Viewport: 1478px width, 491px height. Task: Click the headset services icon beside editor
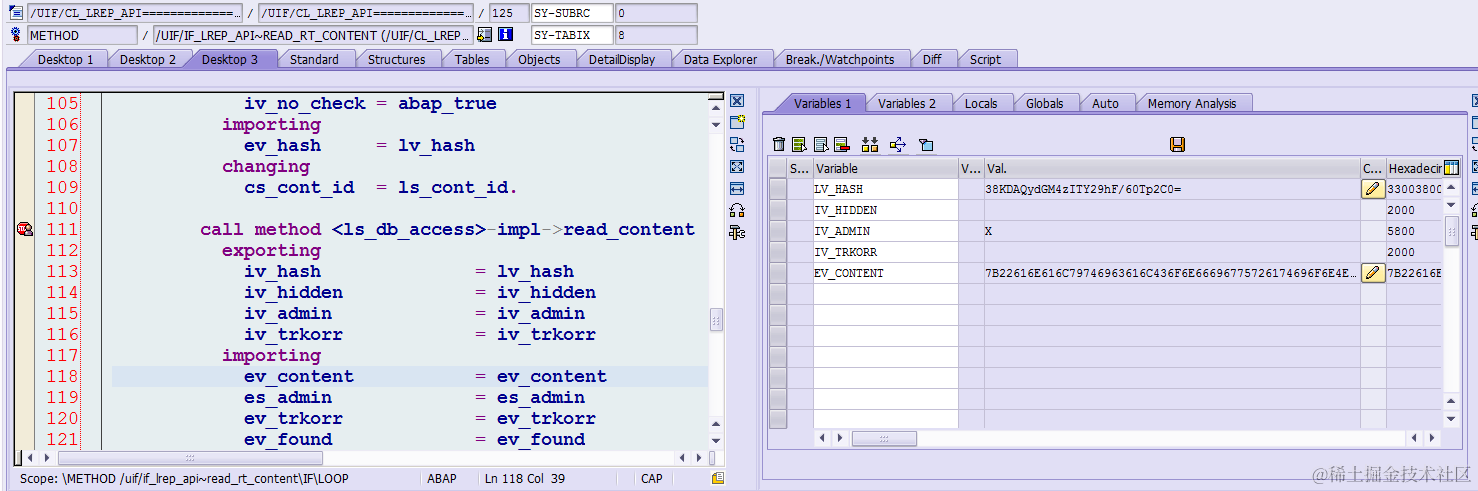[737, 211]
